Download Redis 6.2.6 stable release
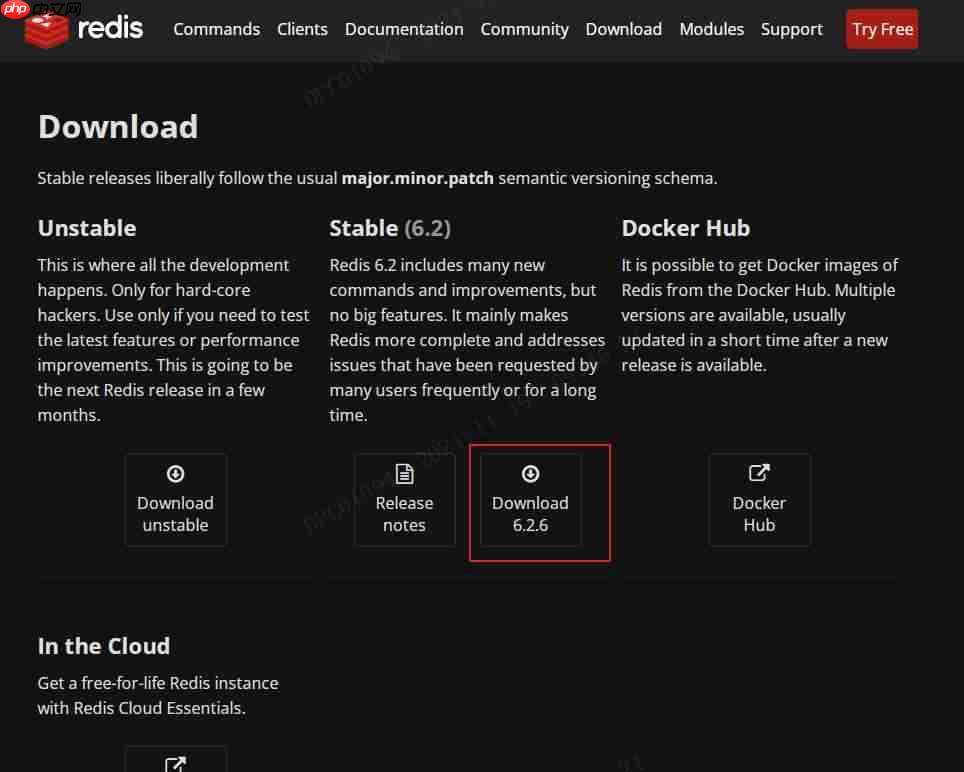This screenshot has height=772, width=964. 530,500
